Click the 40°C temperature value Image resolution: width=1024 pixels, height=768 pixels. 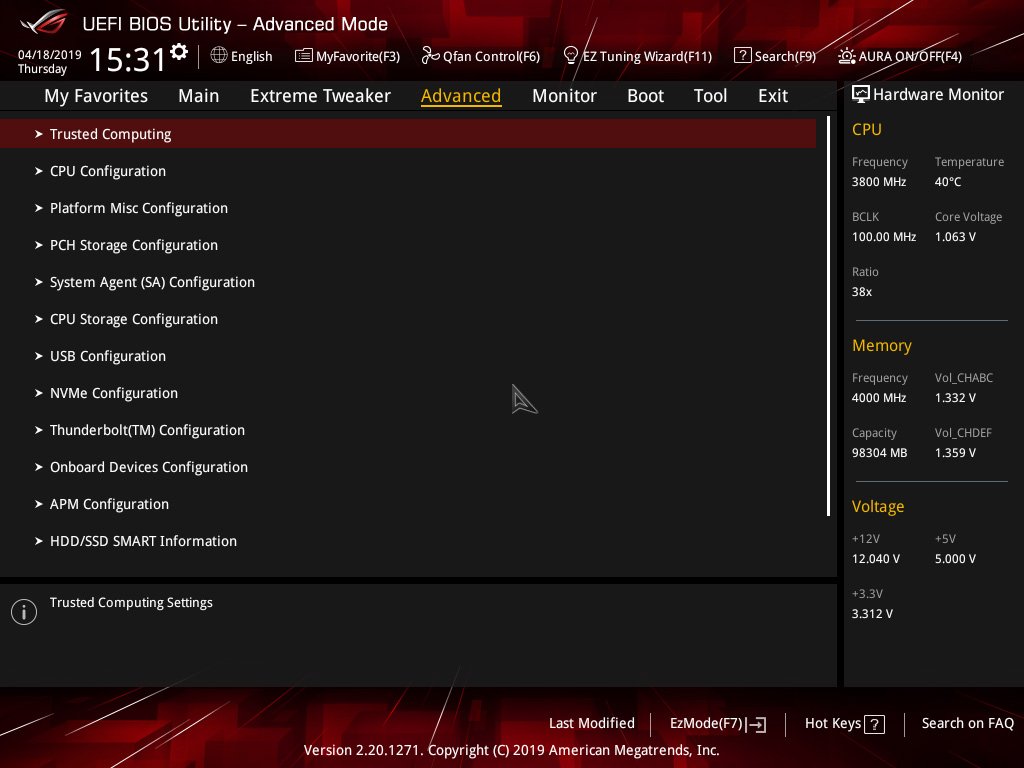tap(948, 182)
